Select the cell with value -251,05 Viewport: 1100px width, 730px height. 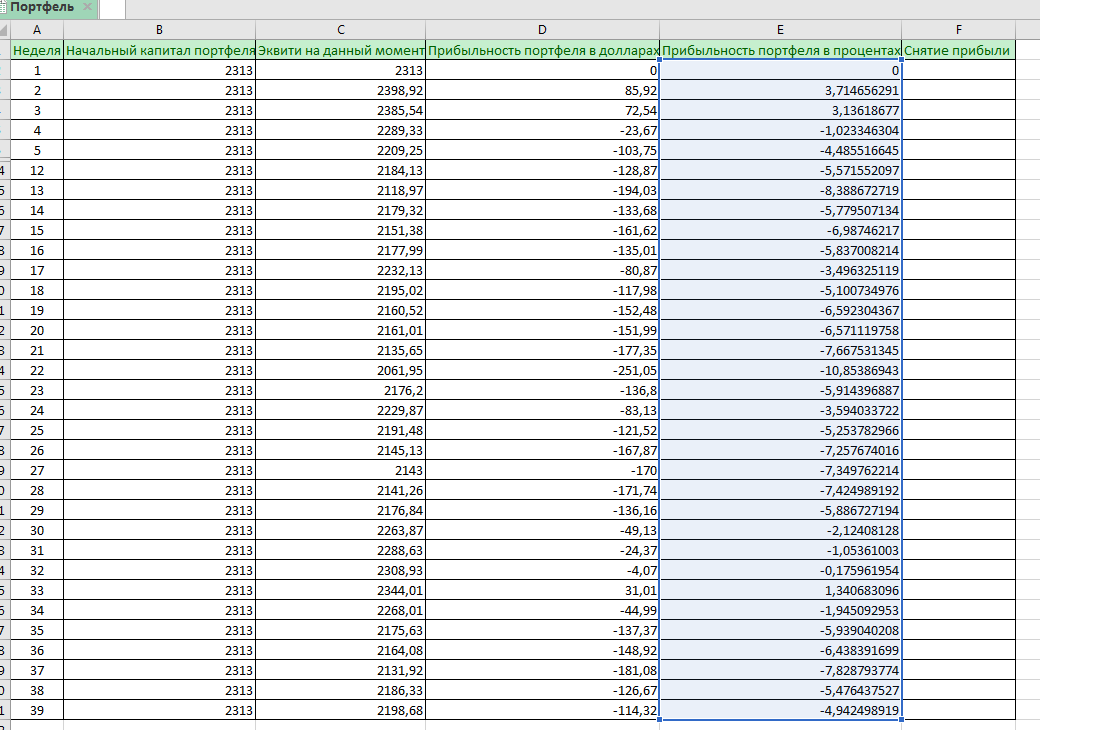pos(543,370)
